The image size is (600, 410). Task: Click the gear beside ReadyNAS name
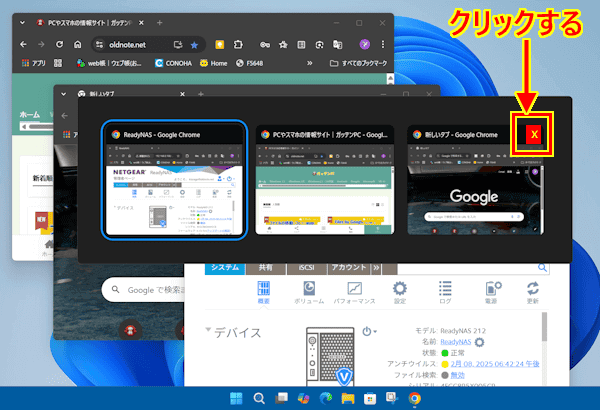point(479,342)
